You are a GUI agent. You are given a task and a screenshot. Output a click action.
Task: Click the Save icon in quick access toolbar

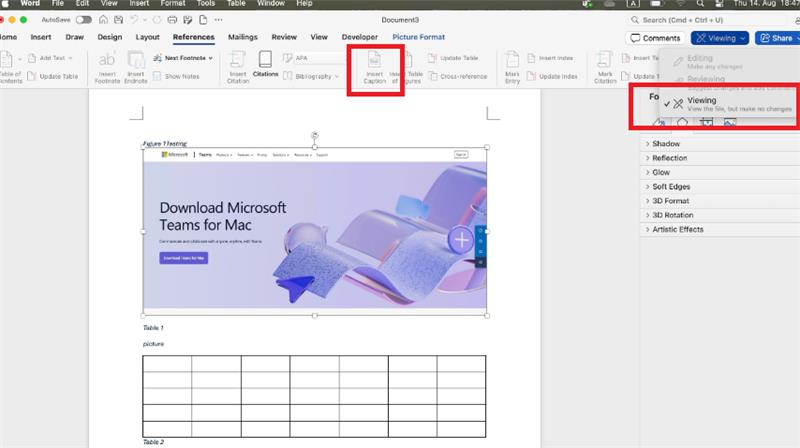click(x=118, y=20)
